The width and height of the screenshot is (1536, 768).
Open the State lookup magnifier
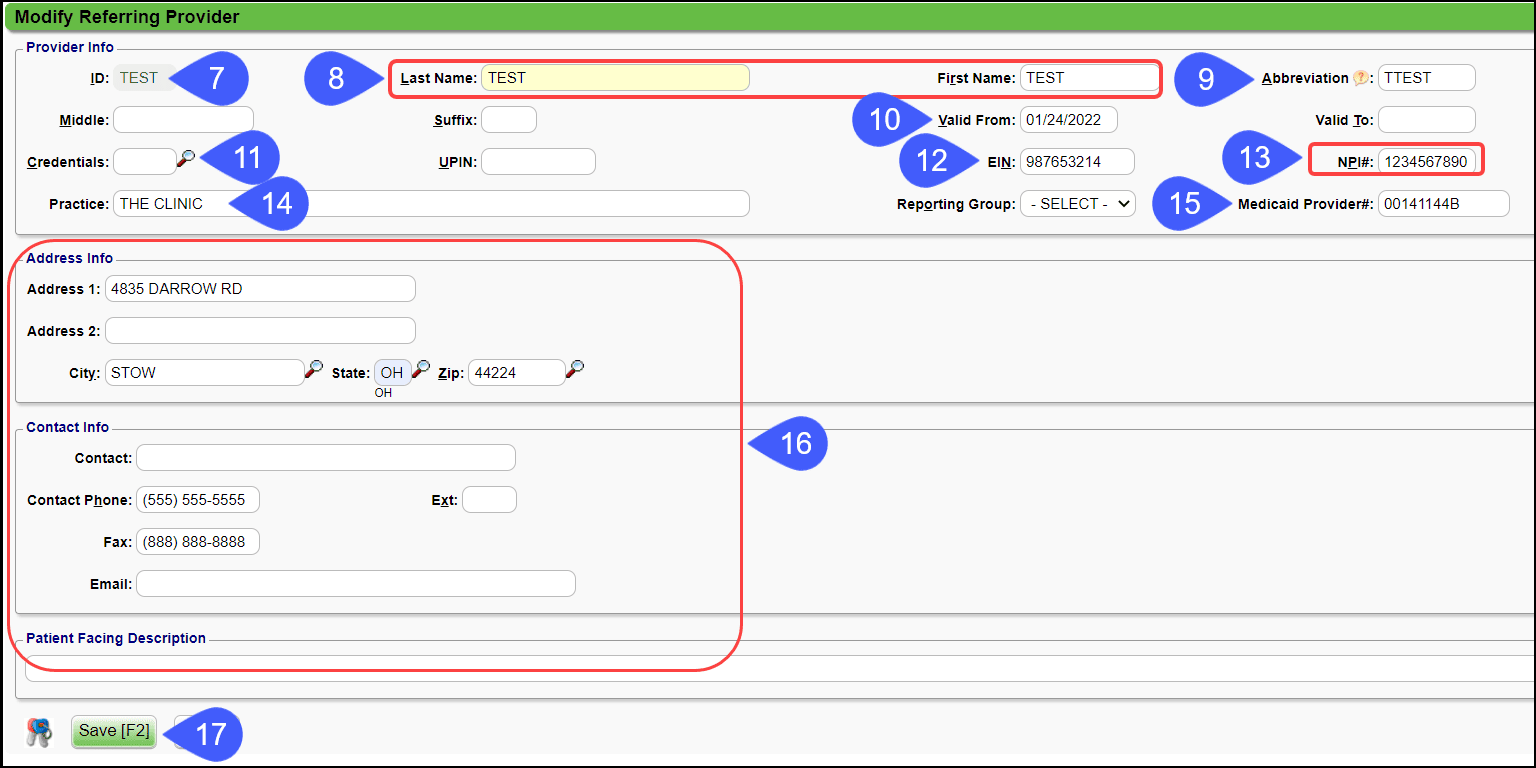(421, 368)
